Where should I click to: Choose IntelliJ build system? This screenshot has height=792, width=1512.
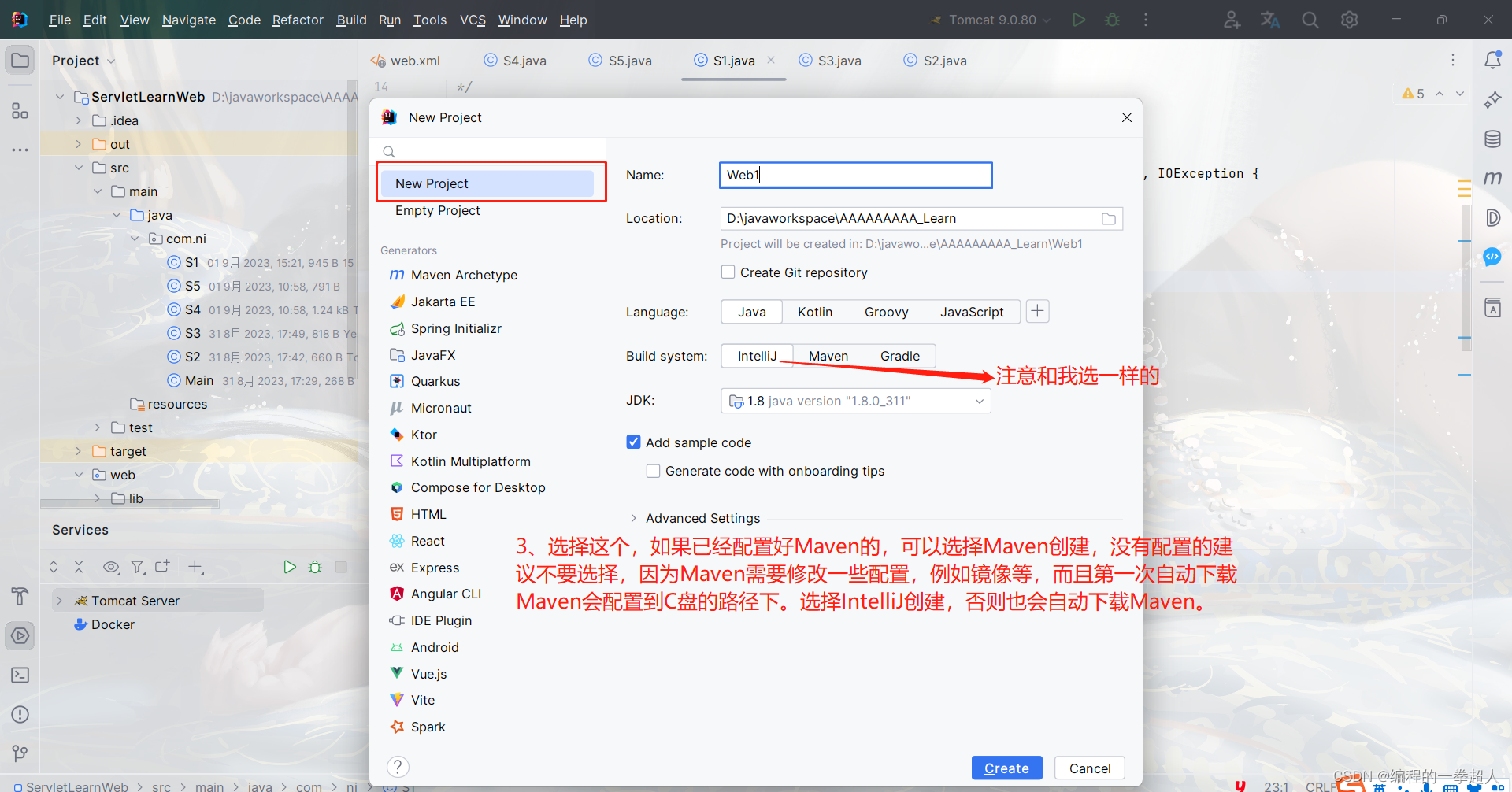click(757, 356)
